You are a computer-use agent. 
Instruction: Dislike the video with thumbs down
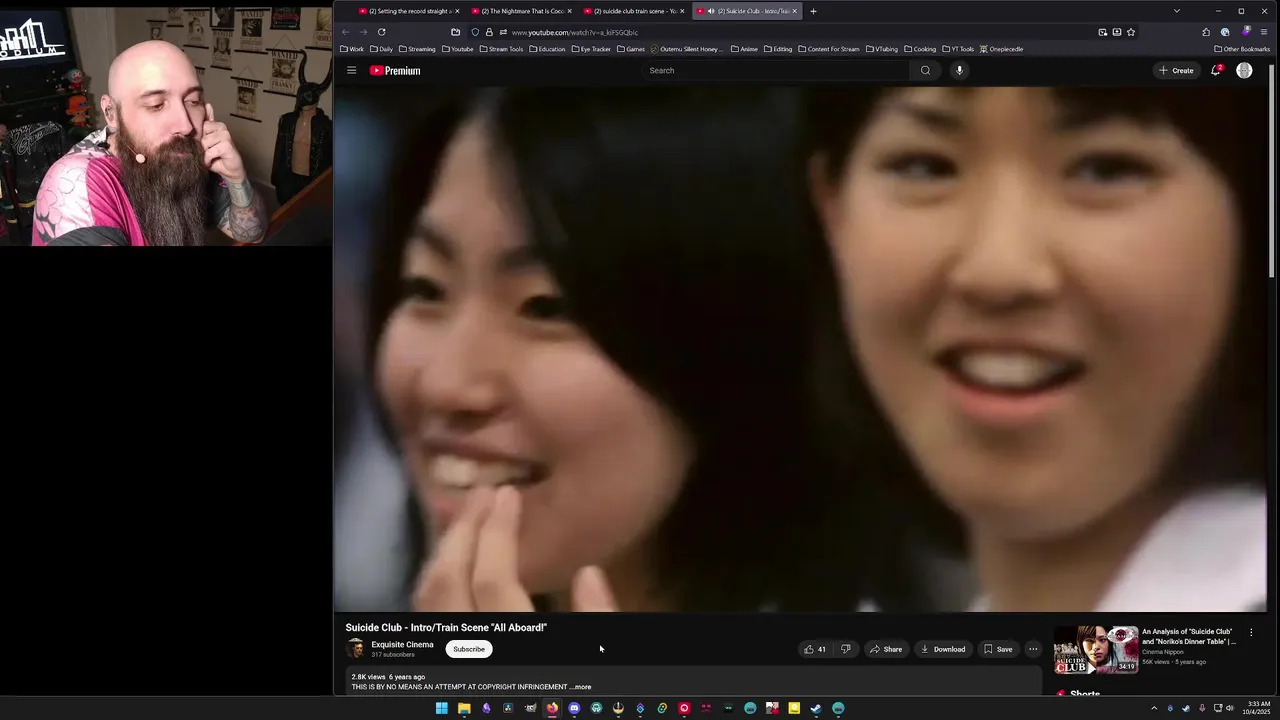[x=845, y=649]
